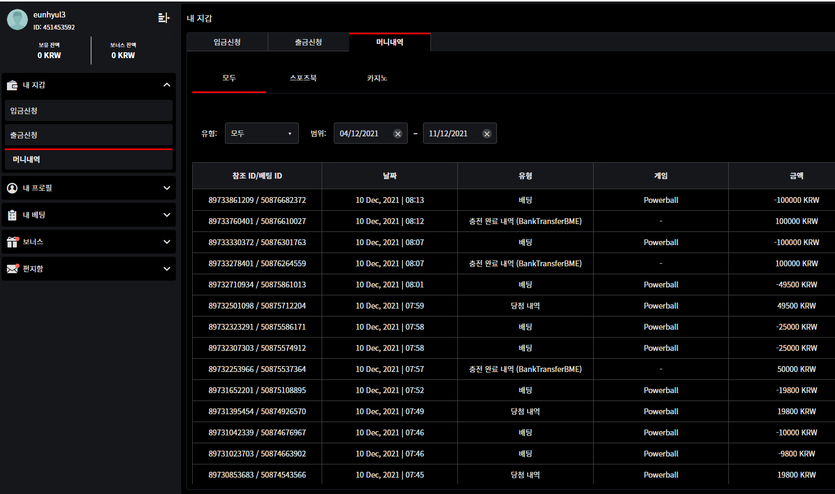835x494 pixels.
Task: Click the date 10 Dec, 2021 | 08:13
Action: pyautogui.click(x=390, y=200)
